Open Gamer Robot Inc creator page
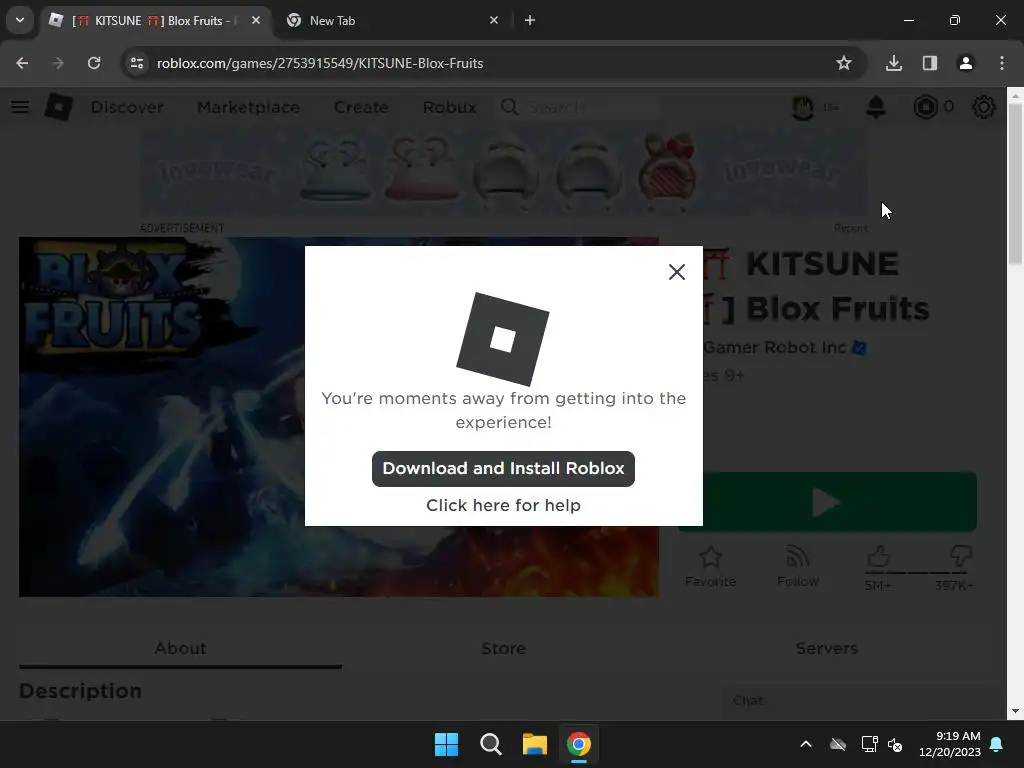Viewport: 1024px width, 768px height. (x=775, y=347)
